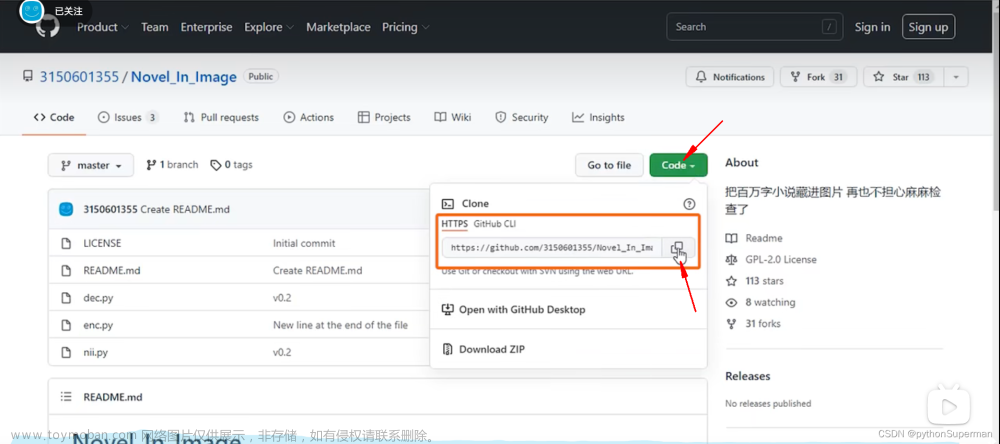Open the Actions tab

(309, 117)
